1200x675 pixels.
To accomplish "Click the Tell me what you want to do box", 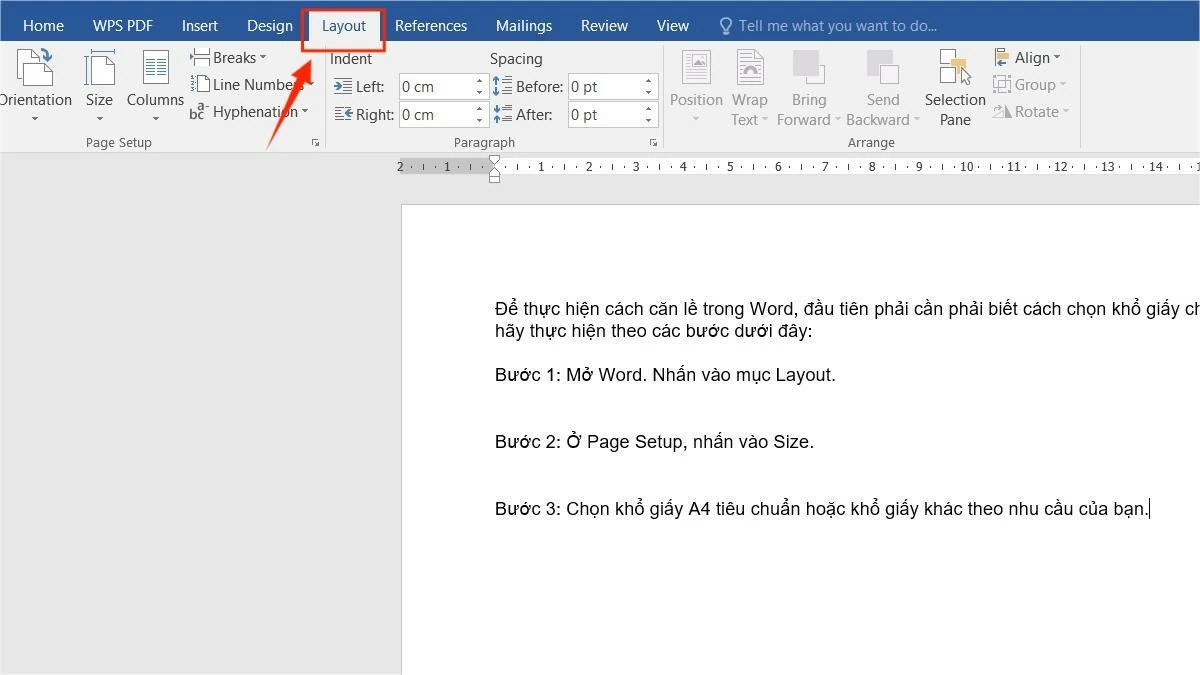I will tap(835, 24).
